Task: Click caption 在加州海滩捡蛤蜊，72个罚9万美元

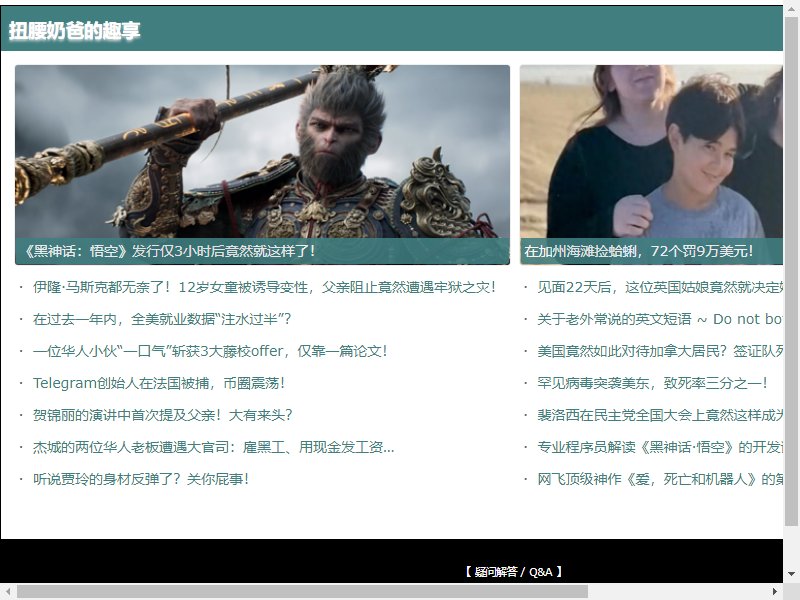Action: click(638, 251)
